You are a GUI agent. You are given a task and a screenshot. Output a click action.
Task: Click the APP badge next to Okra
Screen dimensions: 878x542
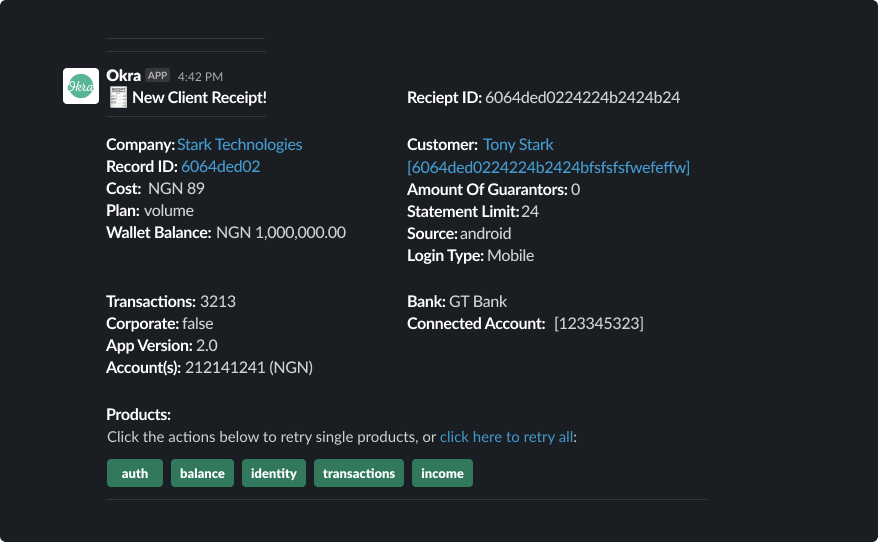coord(157,76)
